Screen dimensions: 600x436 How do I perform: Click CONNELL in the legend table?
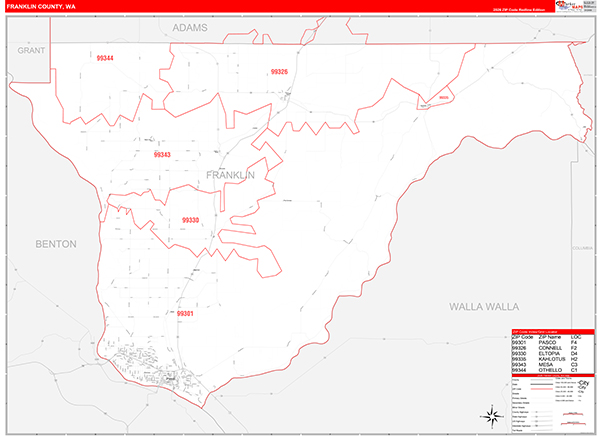(x=550, y=348)
